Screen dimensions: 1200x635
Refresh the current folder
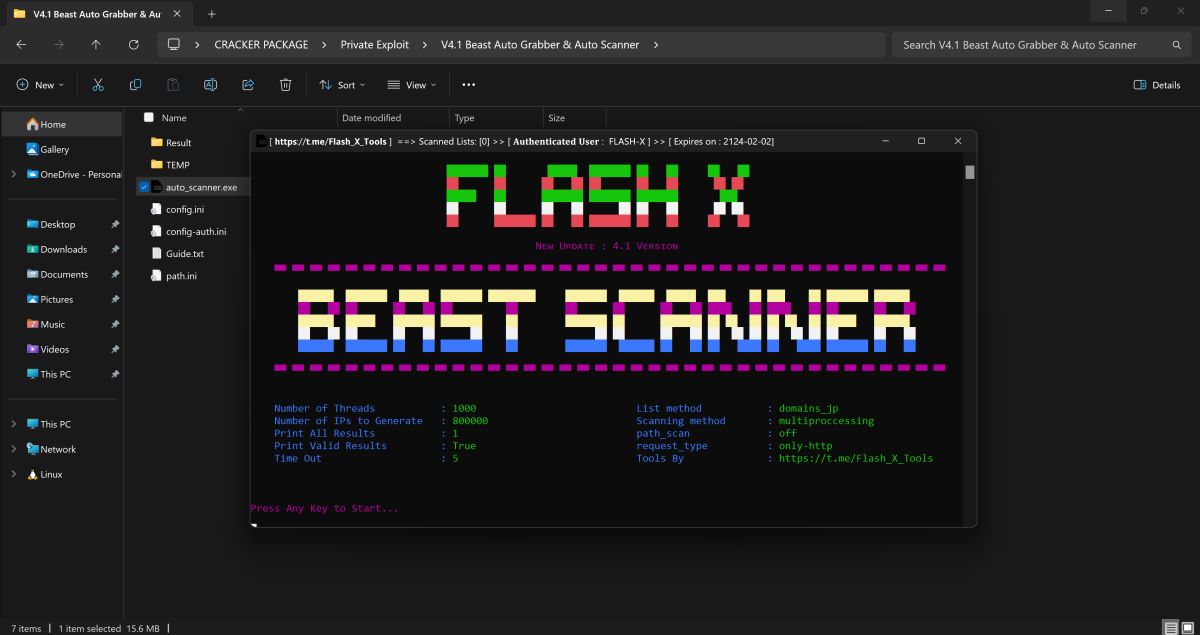(x=134, y=45)
